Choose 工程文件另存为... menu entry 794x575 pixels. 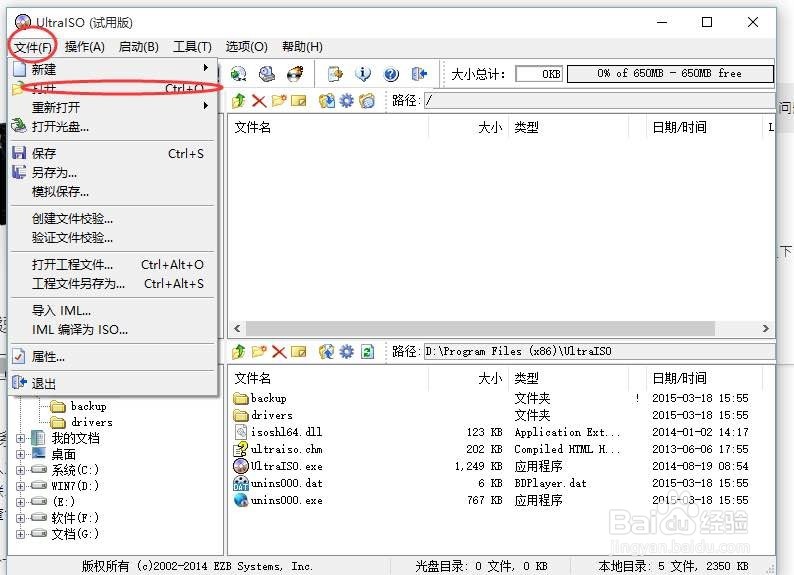click(x=112, y=283)
